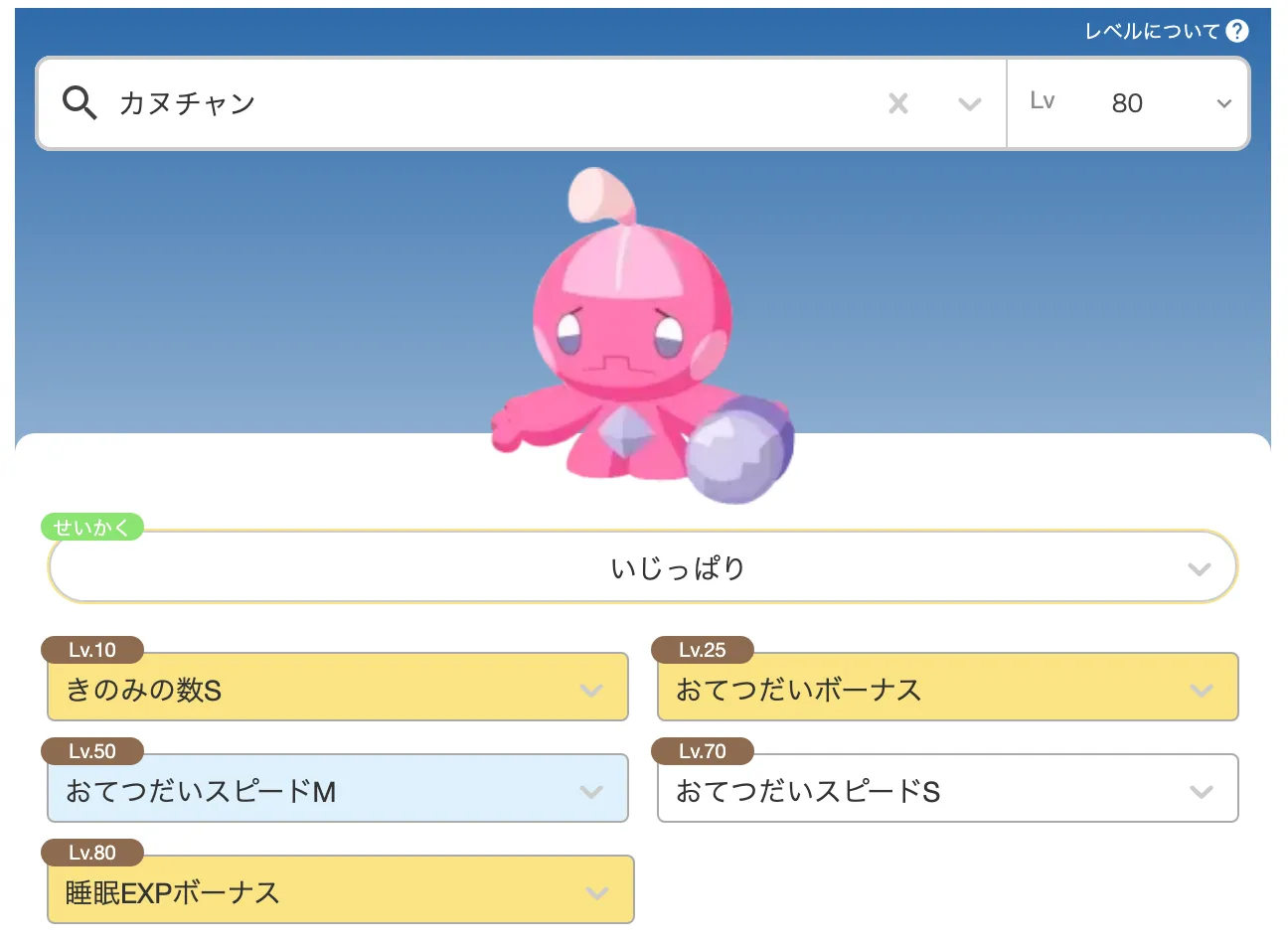This screenshot has height=942, width=1288.
Task: Open the Lv.80 睡眠EXPボーナス dropdown
Action: click(341, 889)
